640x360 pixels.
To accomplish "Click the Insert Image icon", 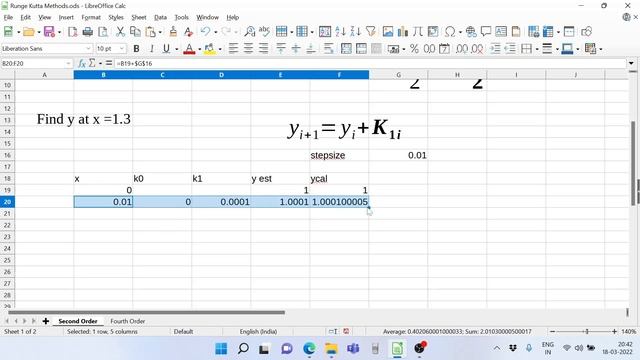I will pyautogui.click(x=388, y=31).
